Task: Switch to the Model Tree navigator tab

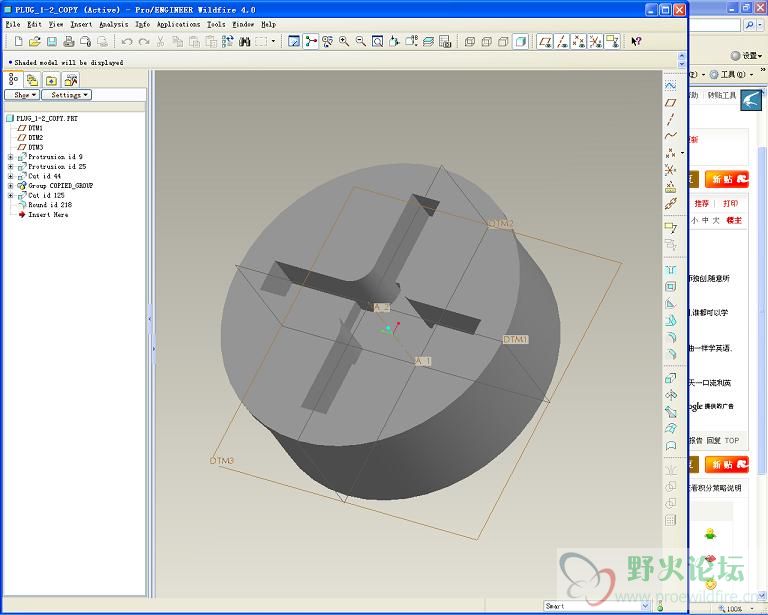Action: click(13, 79)
